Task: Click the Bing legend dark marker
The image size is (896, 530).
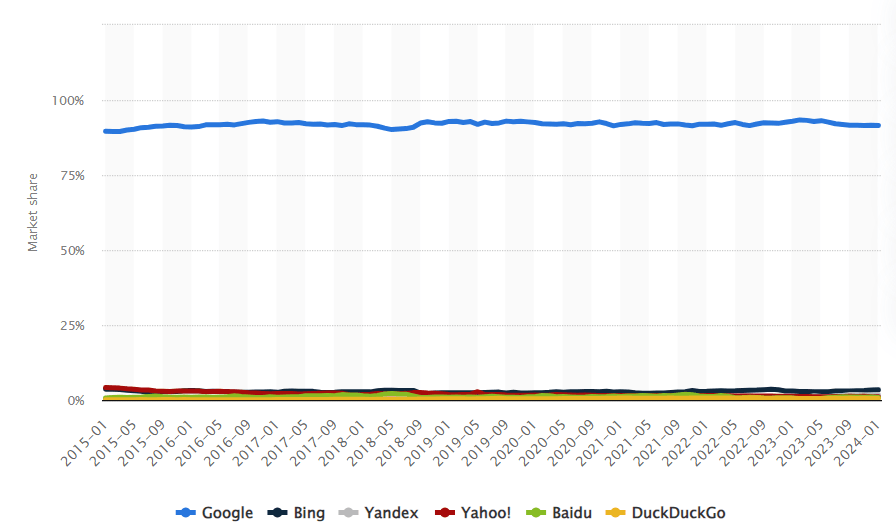Action: click(277, 513)
